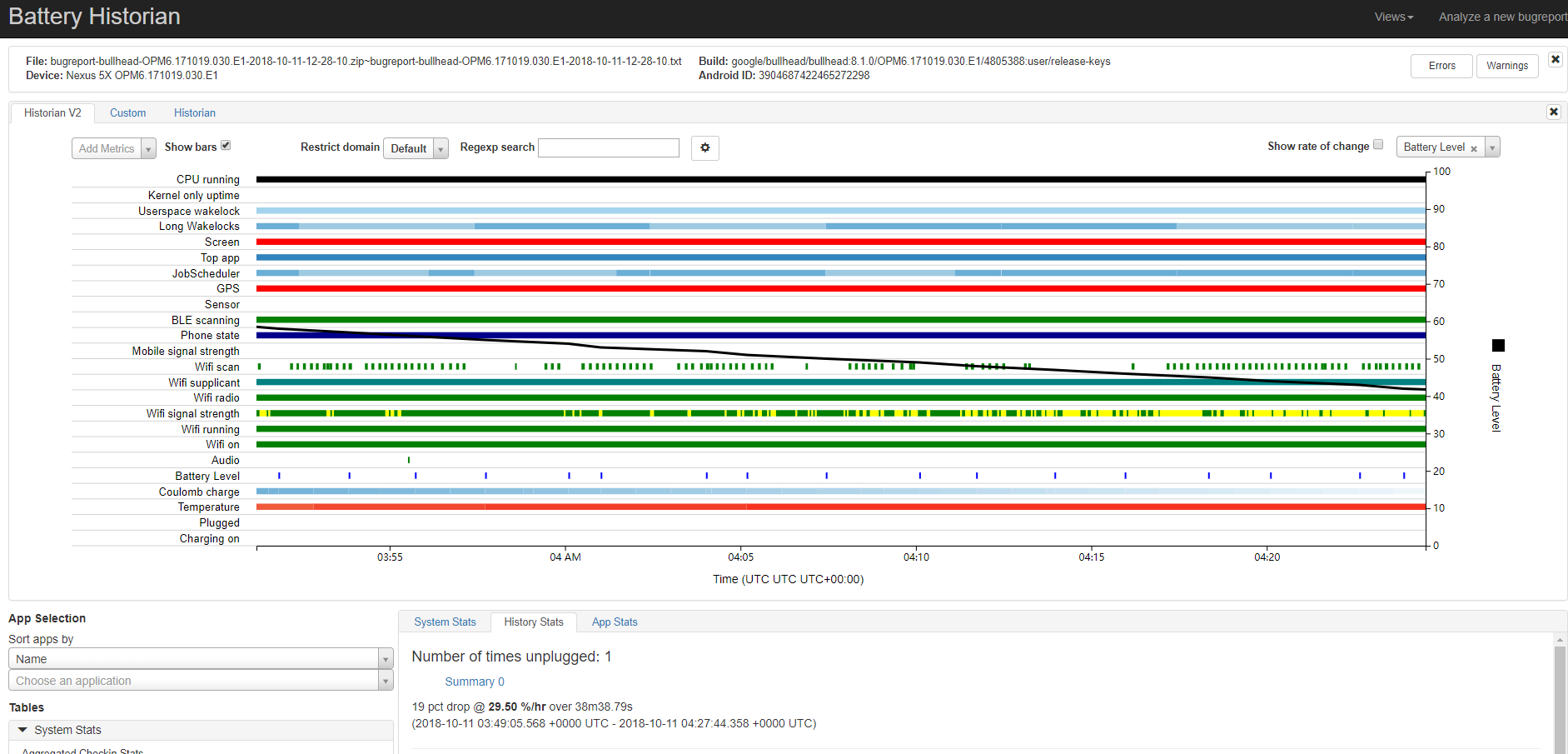Click the Warnings button
Viewport: 1568px width, 754px height.
(x=1506, y=66)
